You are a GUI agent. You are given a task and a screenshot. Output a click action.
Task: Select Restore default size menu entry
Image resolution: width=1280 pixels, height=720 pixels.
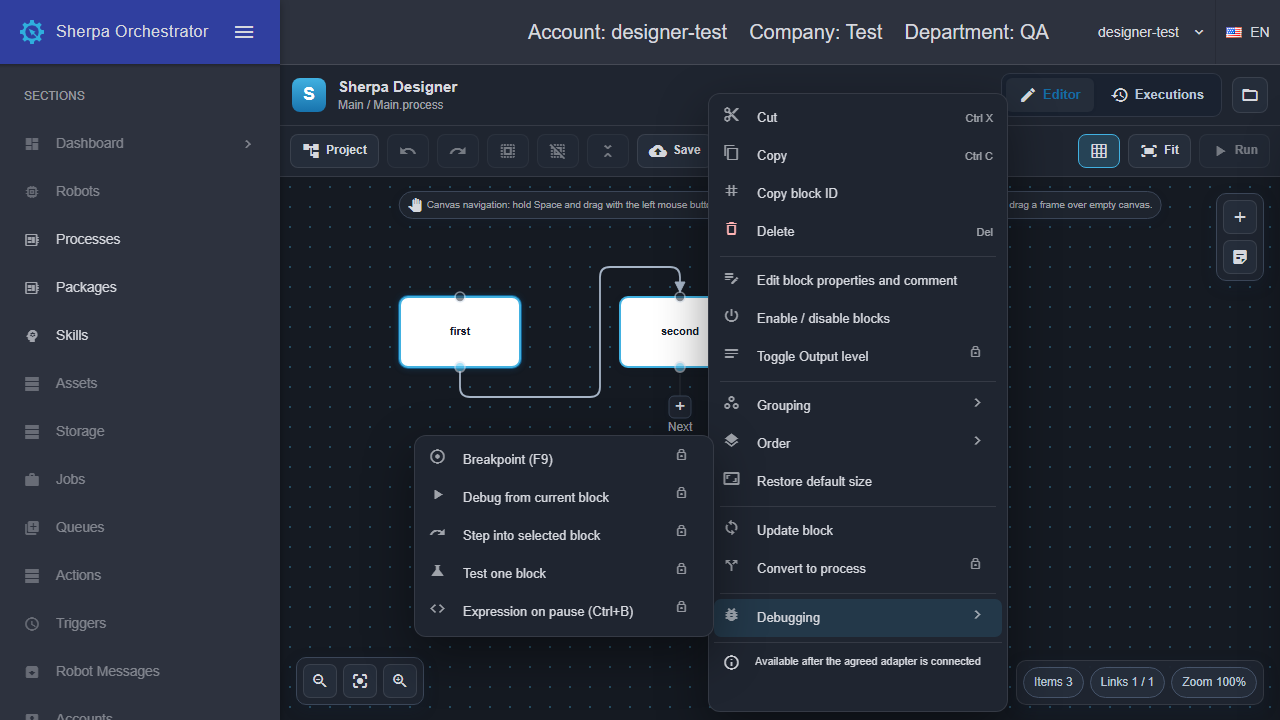pos(857,481)
